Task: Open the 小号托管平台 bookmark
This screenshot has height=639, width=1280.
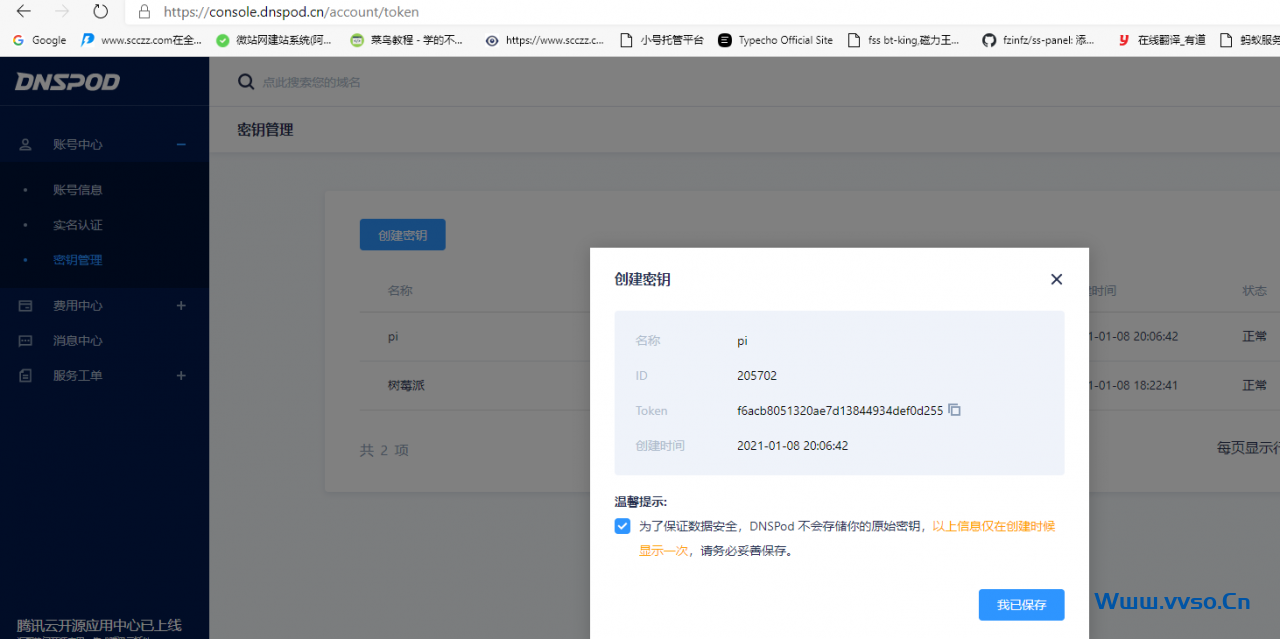Action: point(662,40)
